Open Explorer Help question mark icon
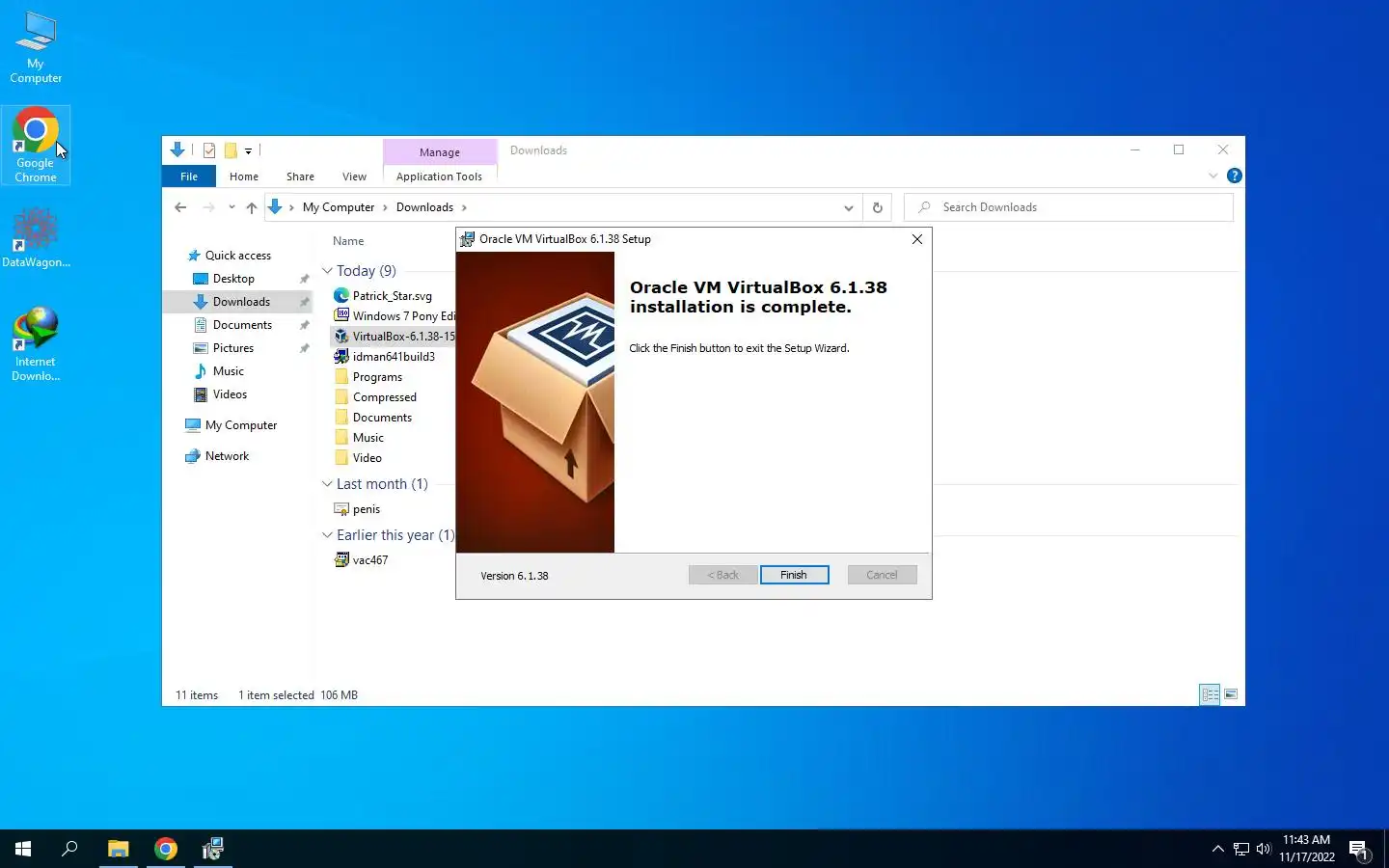Viewport: 1389px width, 868px height. 1234,176
